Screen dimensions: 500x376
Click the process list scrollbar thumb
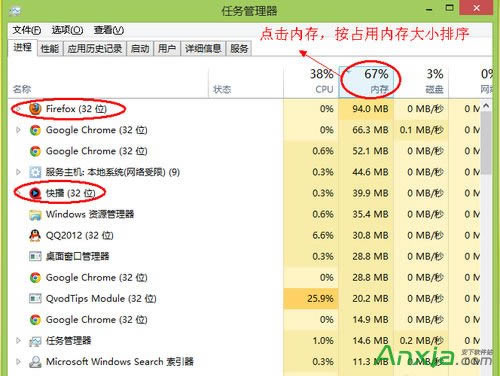coord(486,143)
